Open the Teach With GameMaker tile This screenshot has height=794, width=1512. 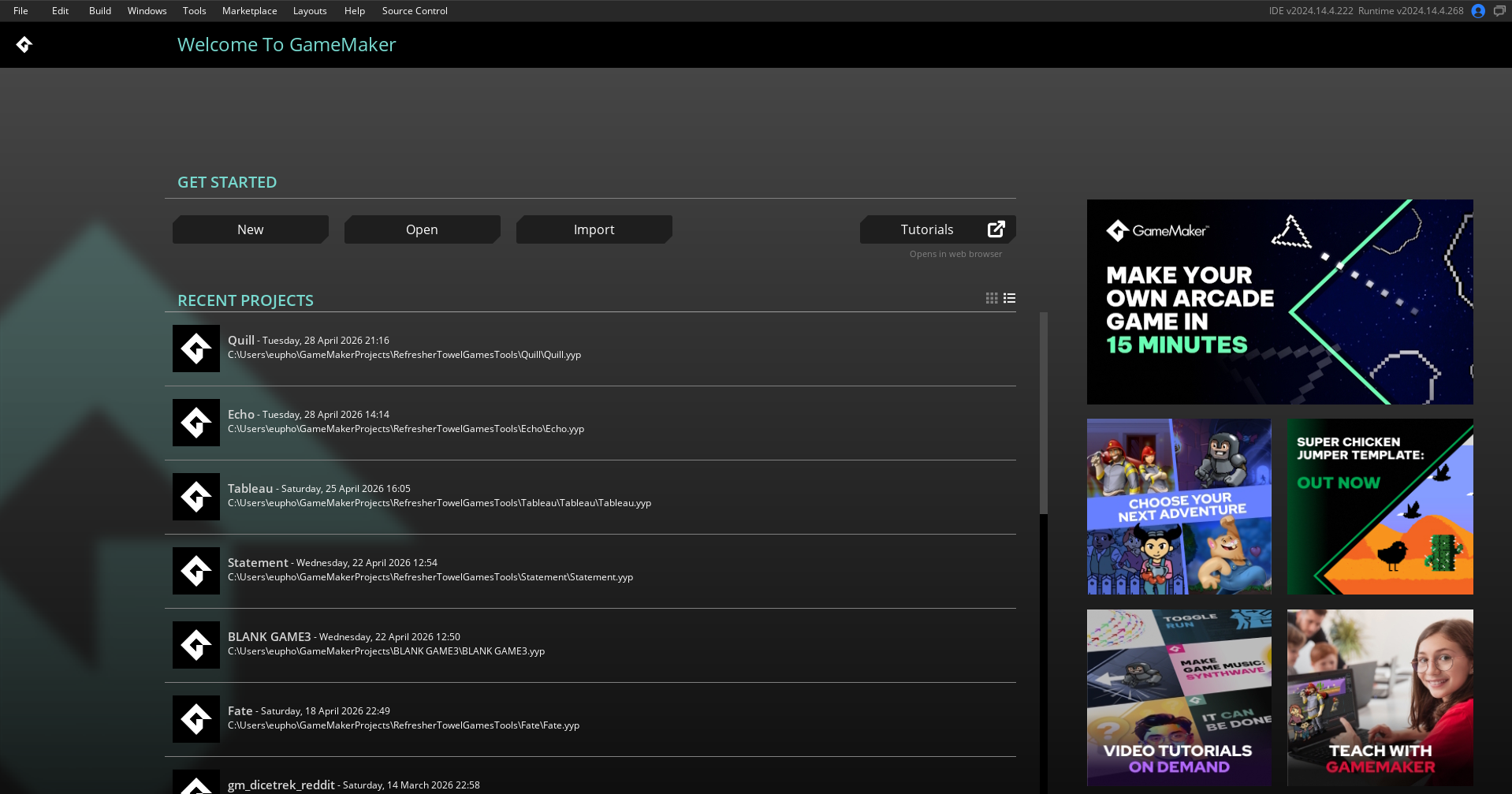[x=1380, y=698]
